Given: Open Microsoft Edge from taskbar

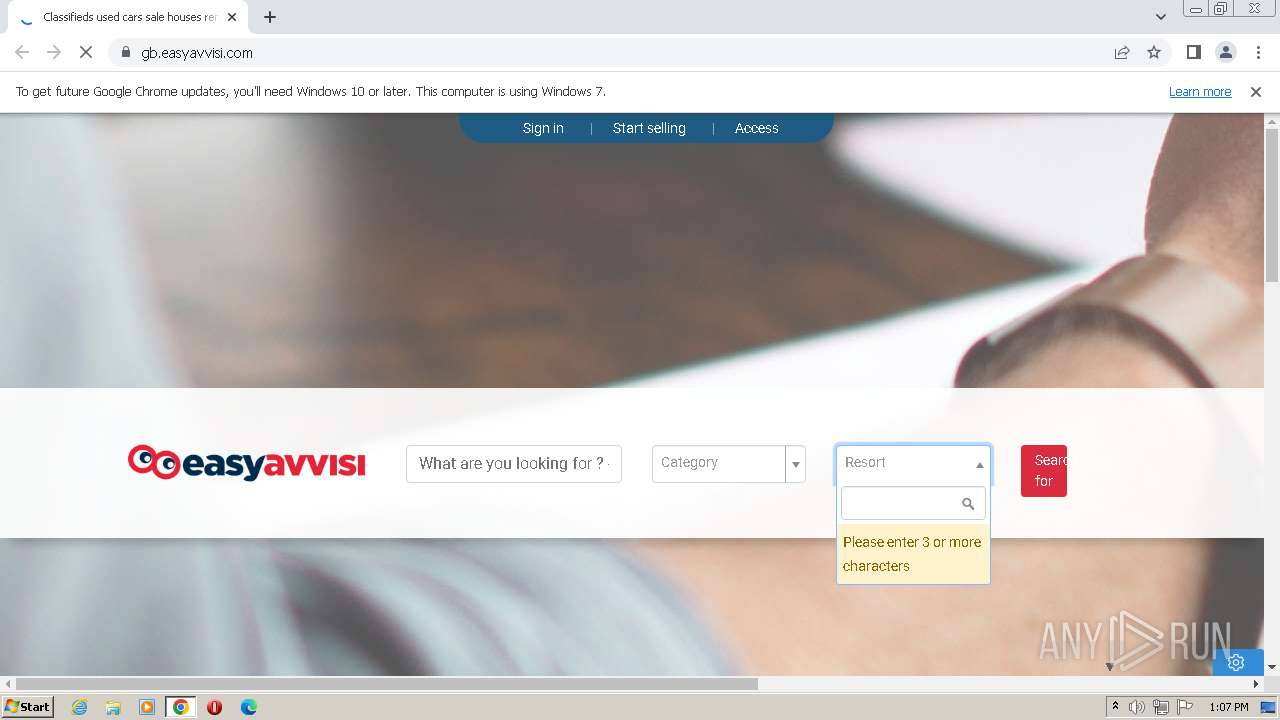Looking at the screenshot, I should (248, 707).
